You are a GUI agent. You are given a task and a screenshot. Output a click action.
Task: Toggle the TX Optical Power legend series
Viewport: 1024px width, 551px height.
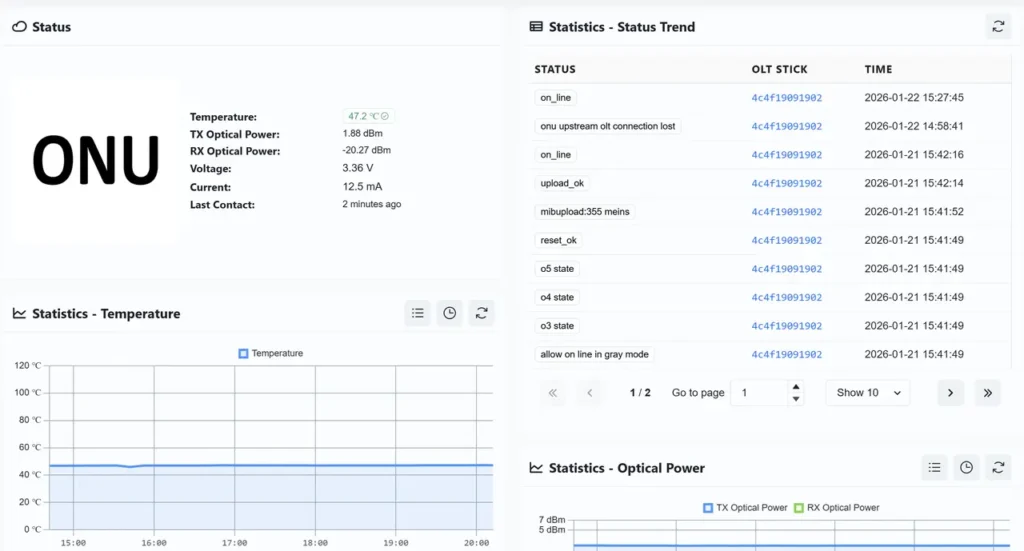(744, 507)
